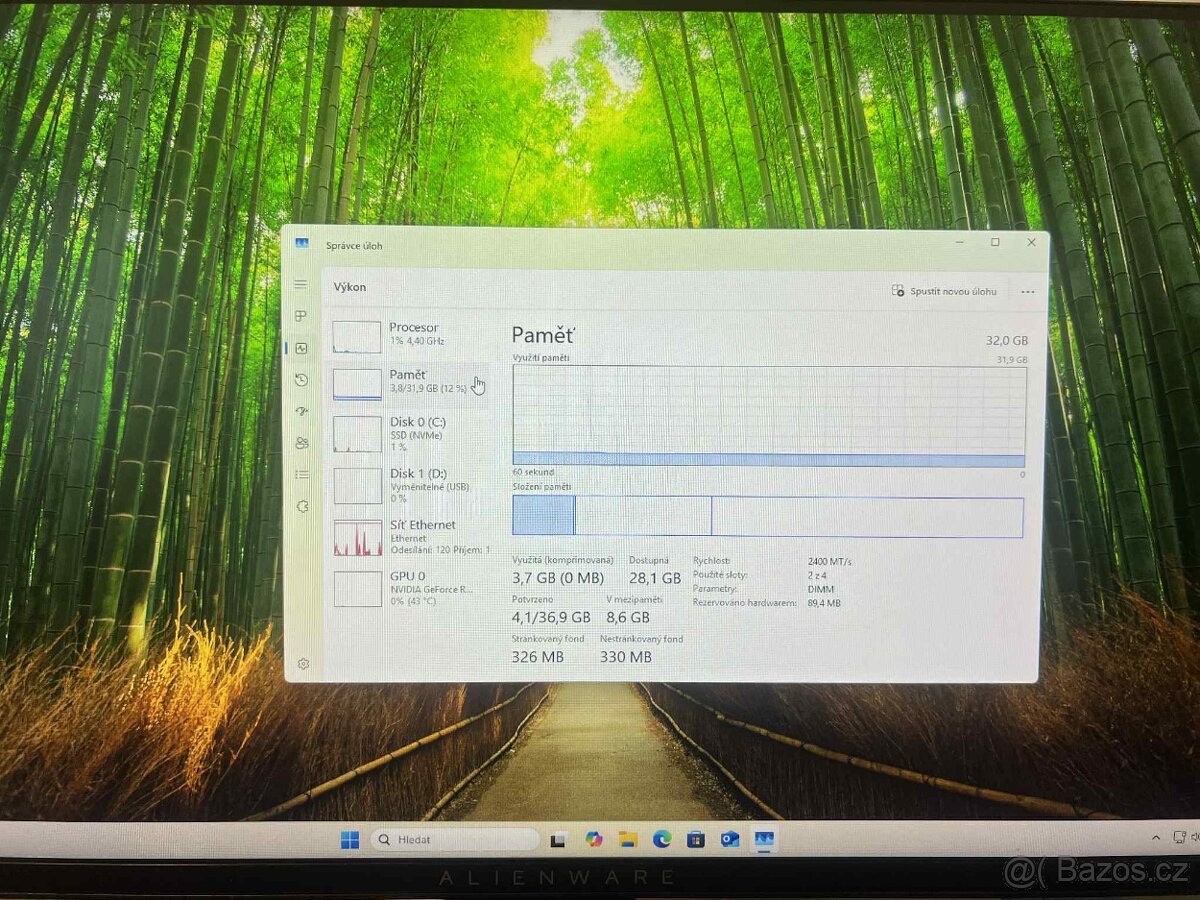Select the Procesor performance item
The width and height of the screenshot is (1200, 900).
(410, 336)
